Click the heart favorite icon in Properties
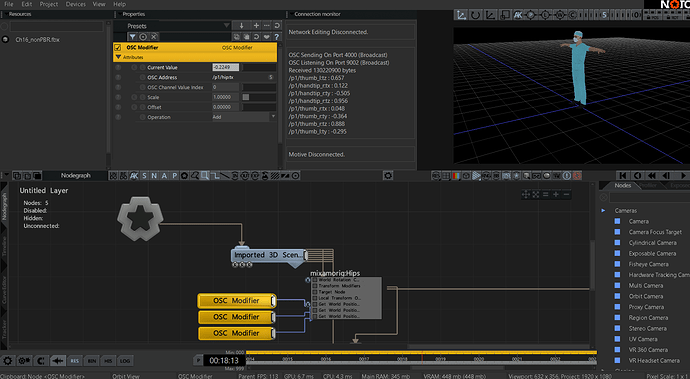Screen dimensions: 690x379 click(x=266, y=37)
